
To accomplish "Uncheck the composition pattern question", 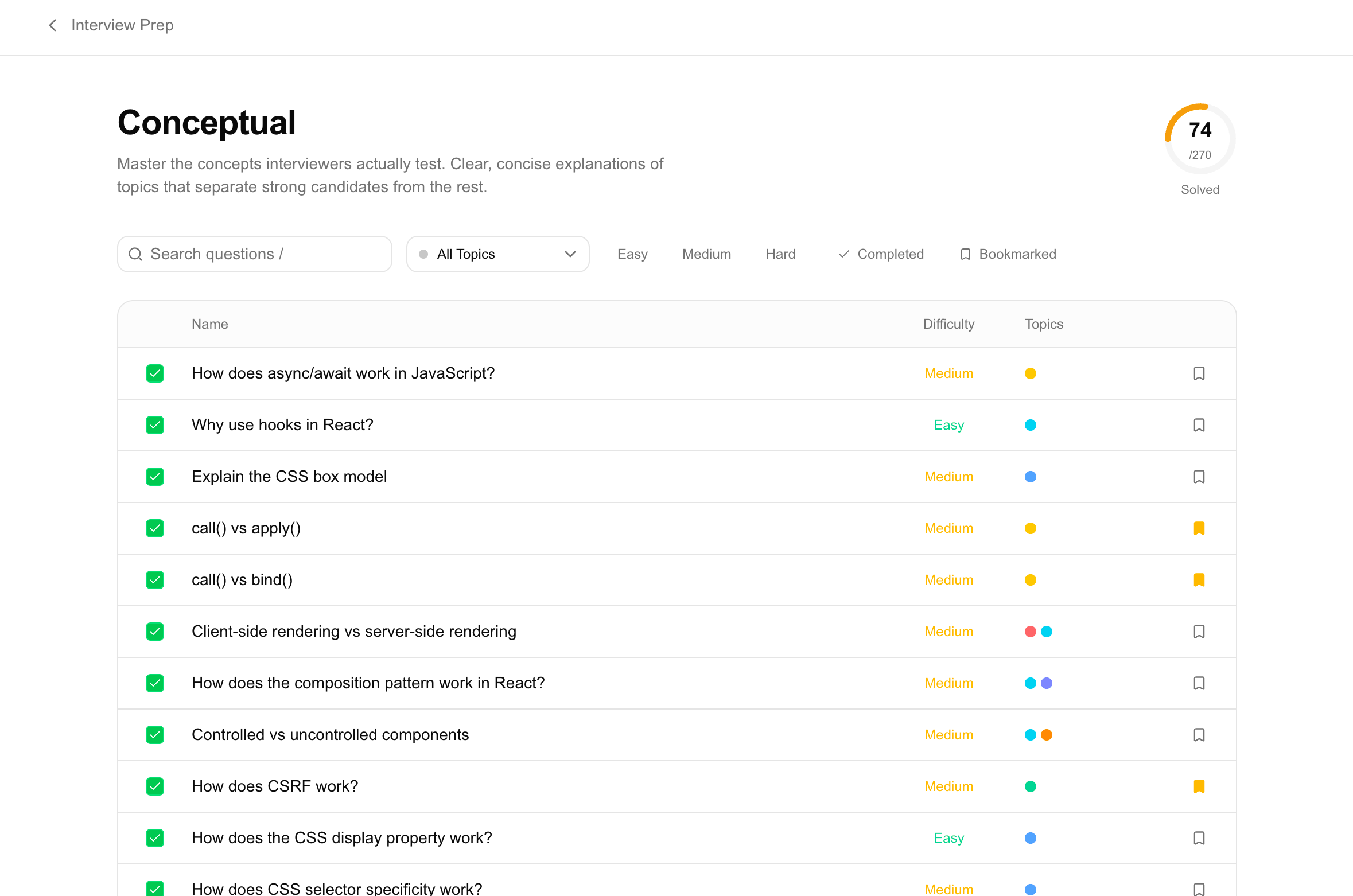I will (x=155, y=683).
